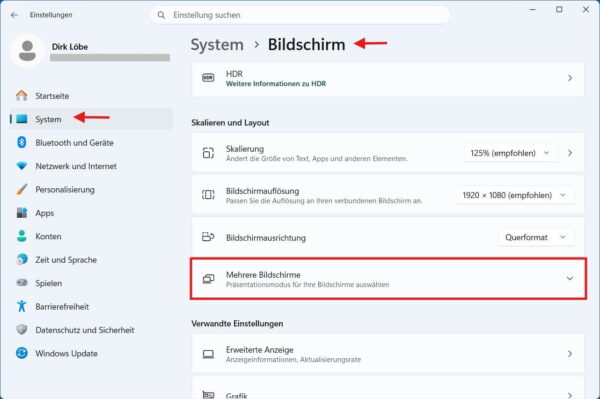Open the resolution 1920 × 1080 dropdown
Viewport: 600px width, 399px height.
514,195
